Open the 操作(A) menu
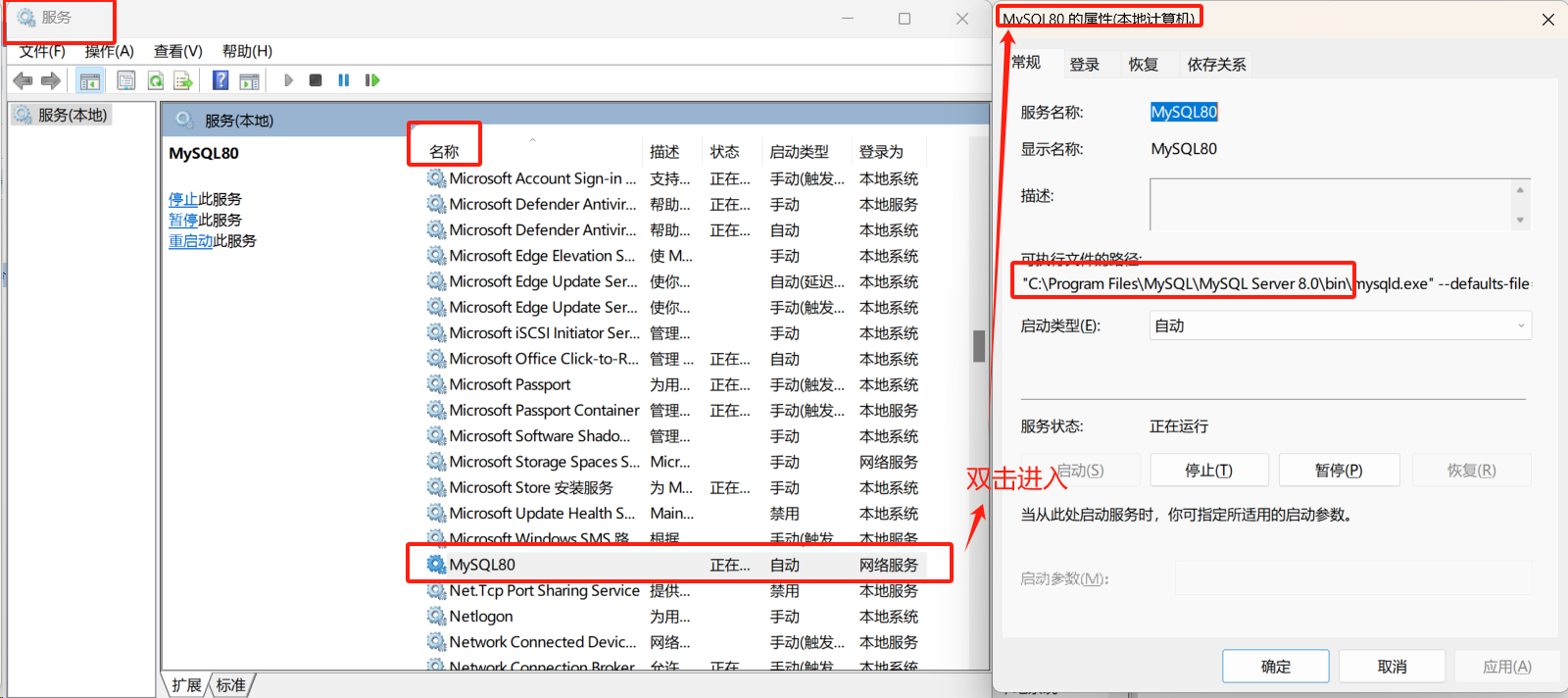 [x=110, y=51]
